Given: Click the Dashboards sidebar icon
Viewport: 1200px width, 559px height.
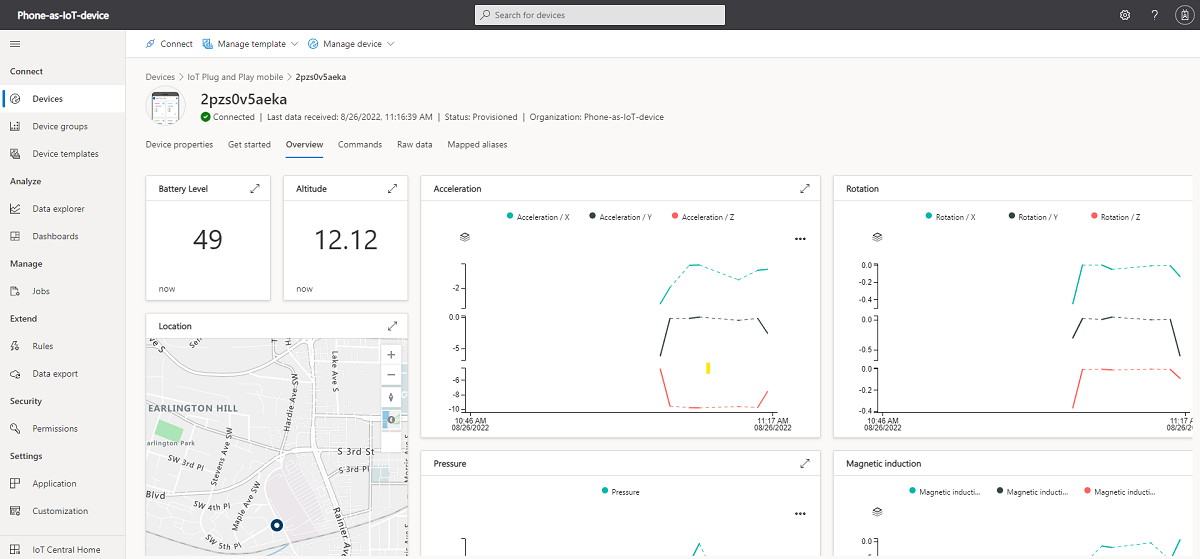Looking at the screenshot, I should (x=15, y=236).
